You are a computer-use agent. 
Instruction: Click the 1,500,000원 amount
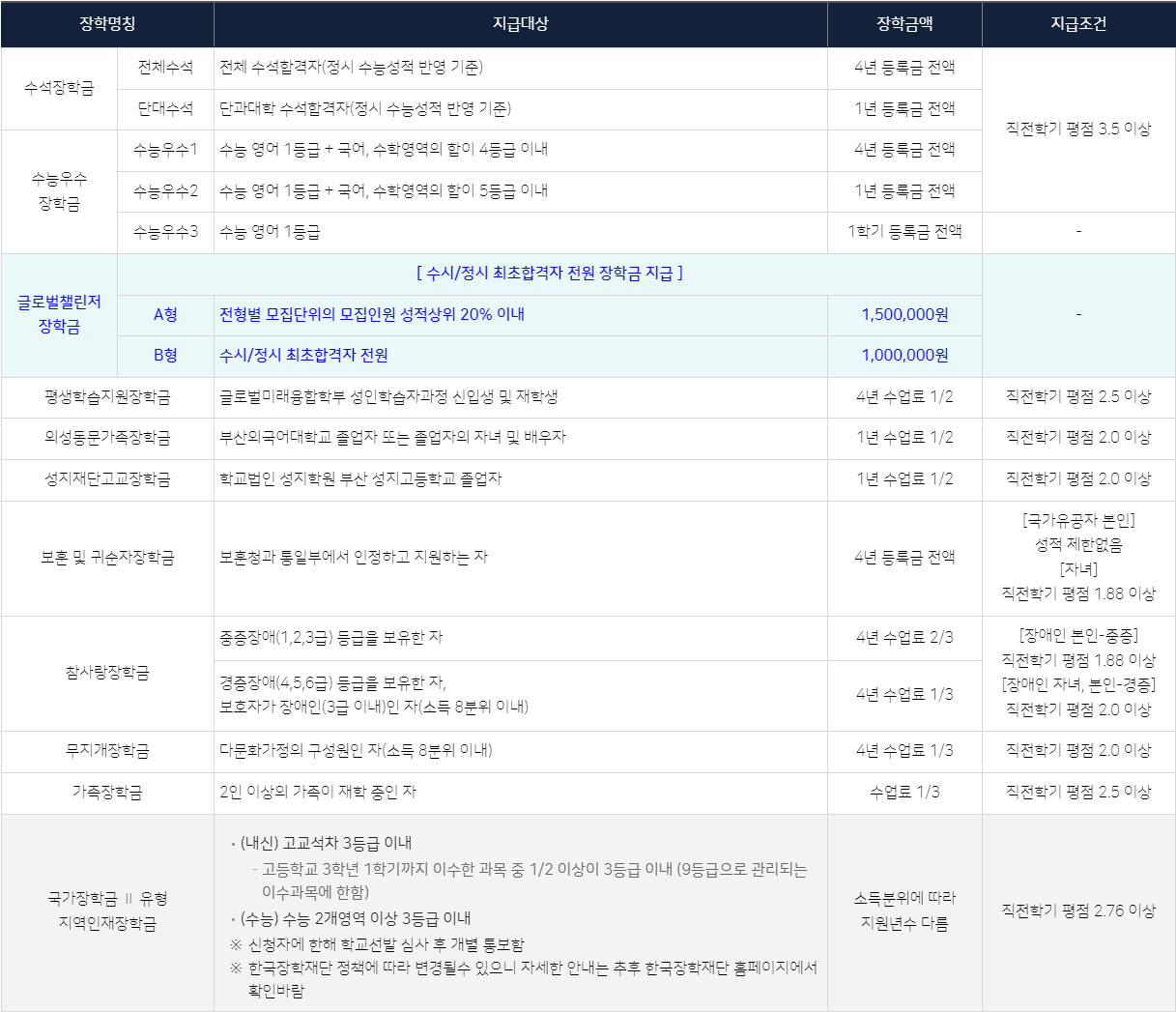coord(904,315)
